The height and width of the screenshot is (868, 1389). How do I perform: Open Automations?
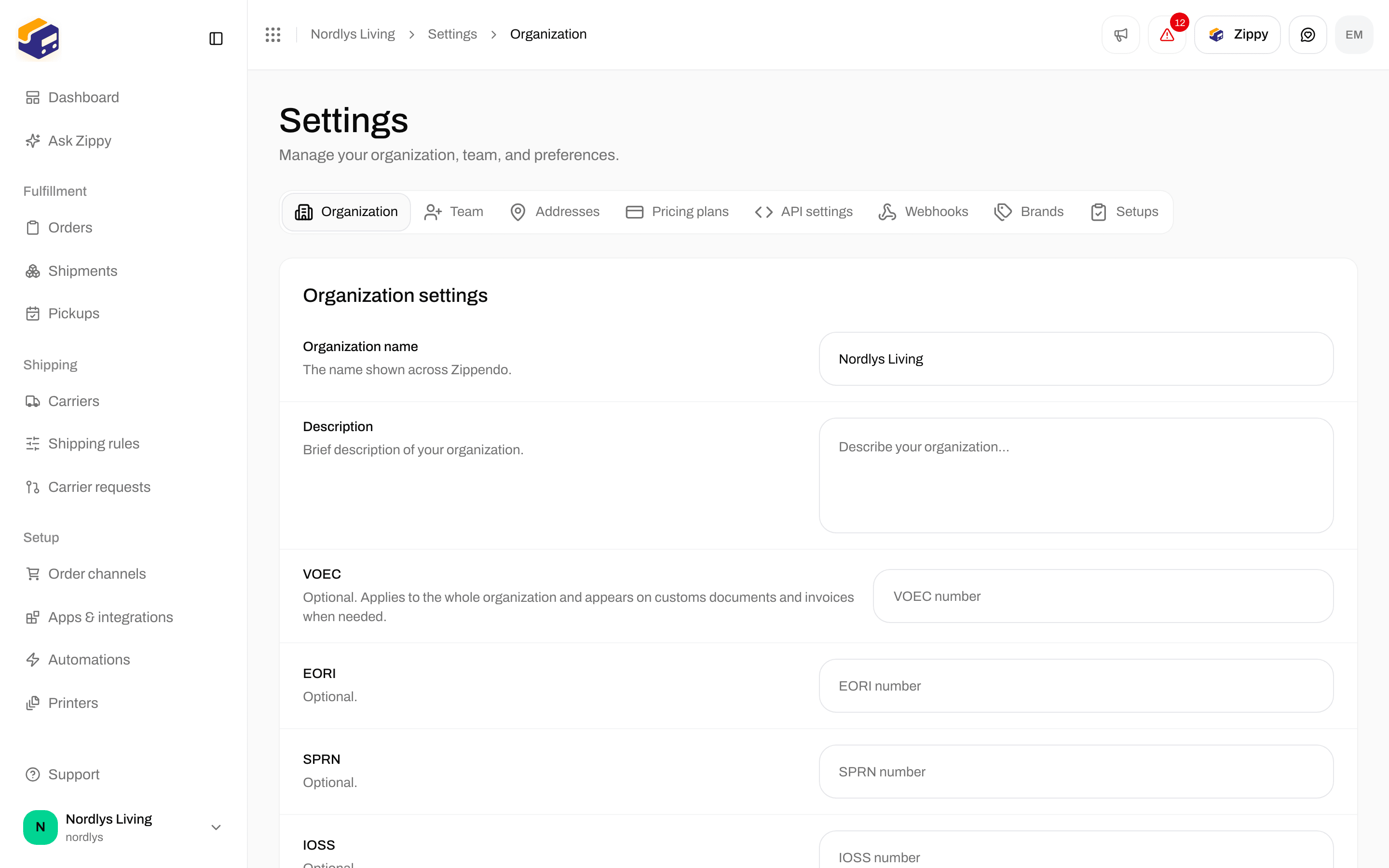tap(123, 660)
